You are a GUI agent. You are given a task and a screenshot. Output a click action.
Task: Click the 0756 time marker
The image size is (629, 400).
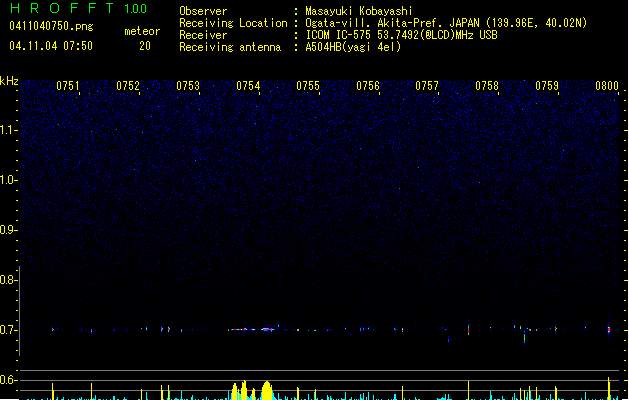(x=368, y=86)
